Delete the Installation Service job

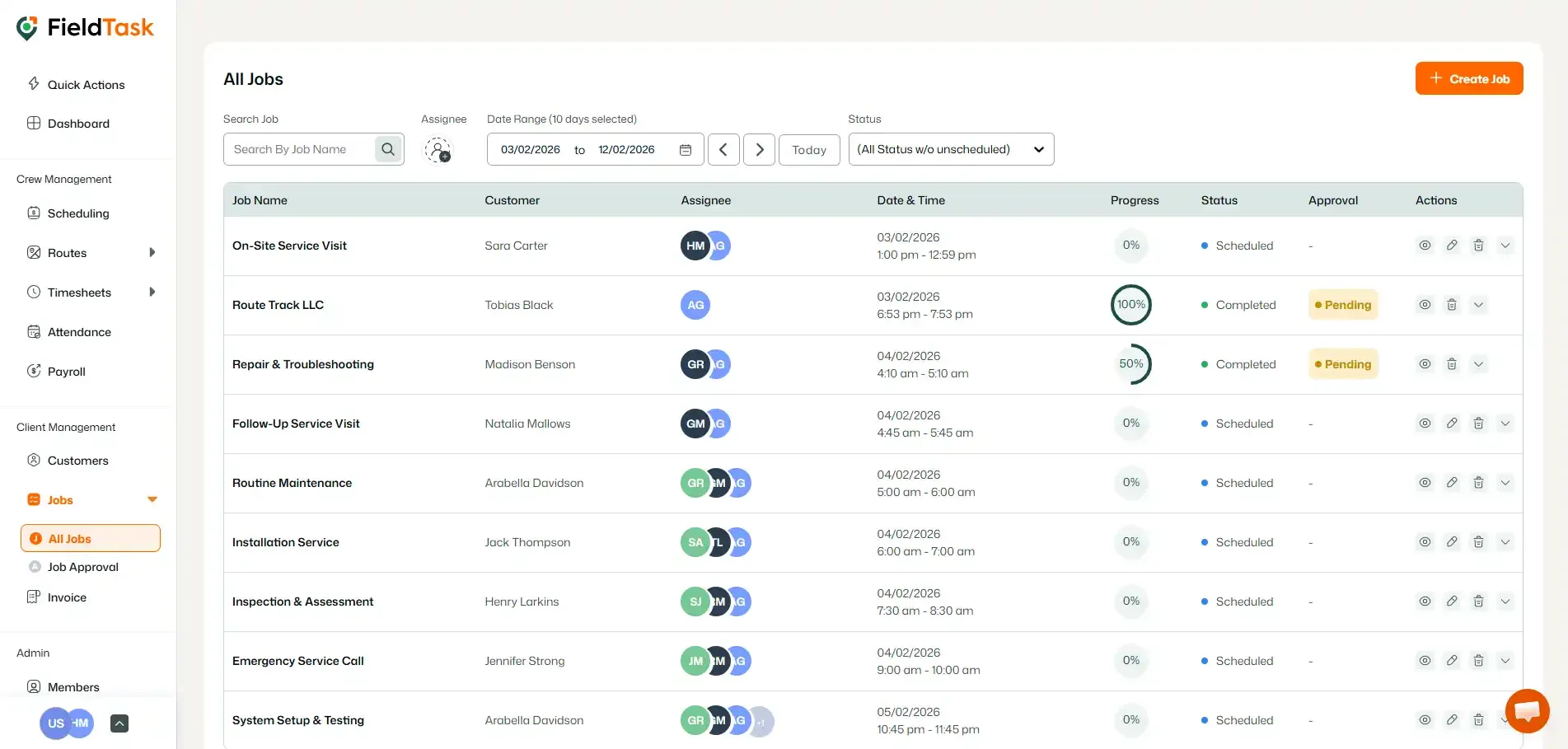(1478, 542)
